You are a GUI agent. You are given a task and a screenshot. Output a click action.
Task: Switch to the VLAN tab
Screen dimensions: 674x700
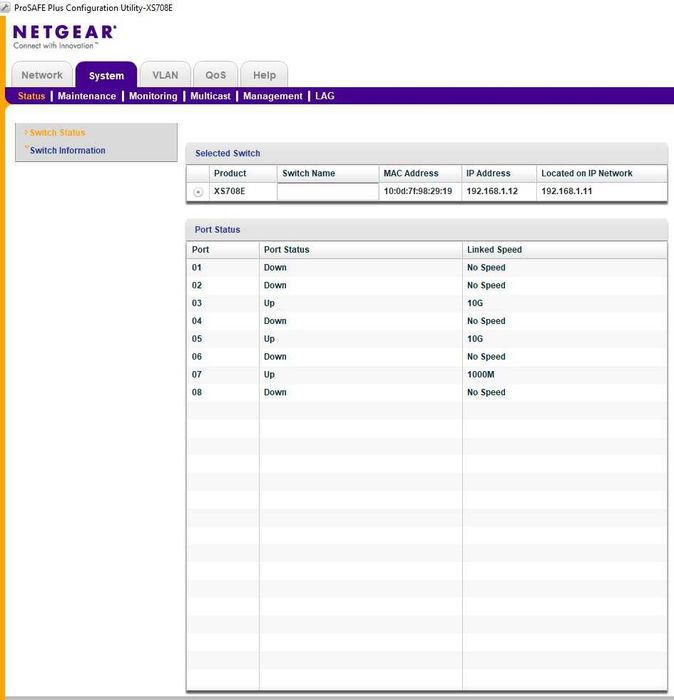(x=165, y=75)
